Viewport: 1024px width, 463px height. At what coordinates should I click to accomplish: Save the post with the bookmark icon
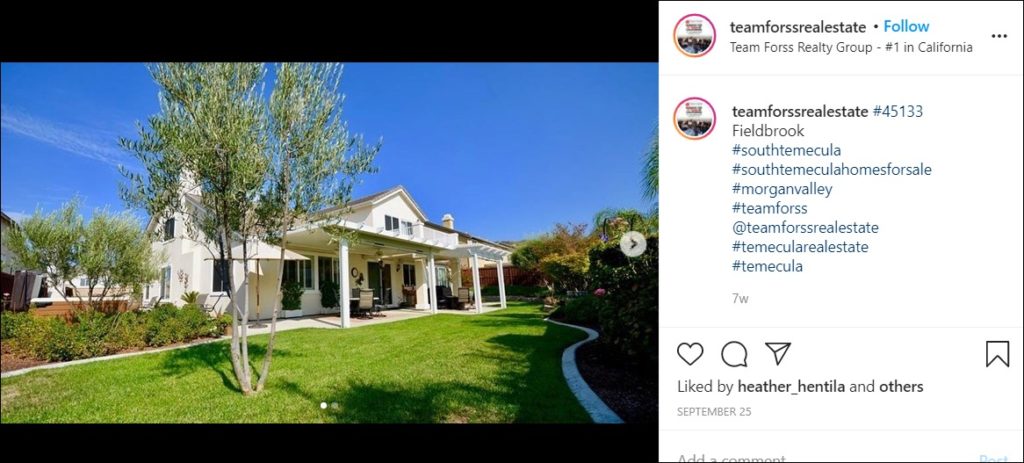997,354
